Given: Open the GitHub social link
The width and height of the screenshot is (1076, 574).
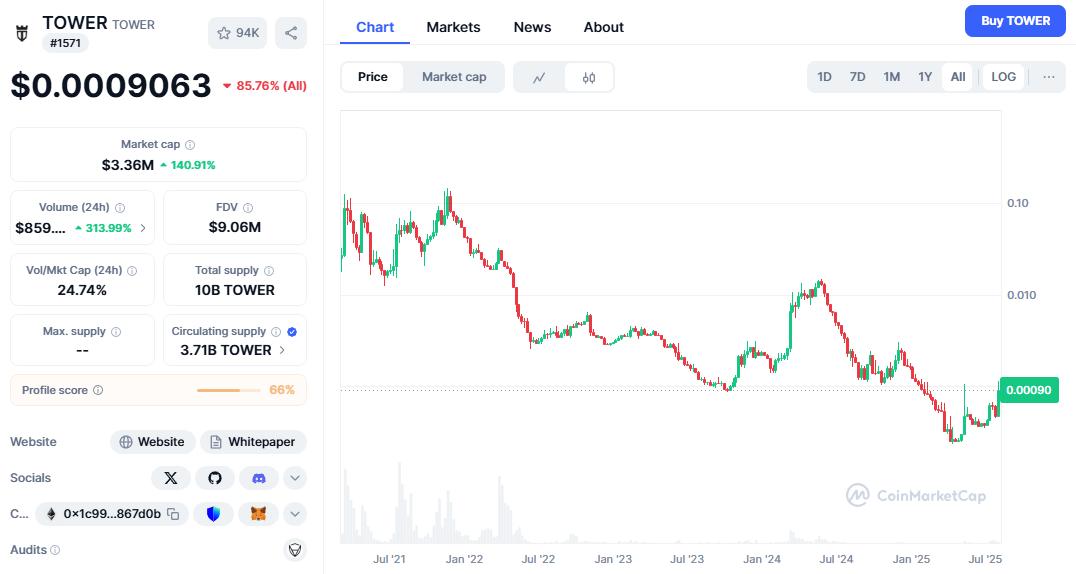Looking at the screenshot, I should [215, 478].
